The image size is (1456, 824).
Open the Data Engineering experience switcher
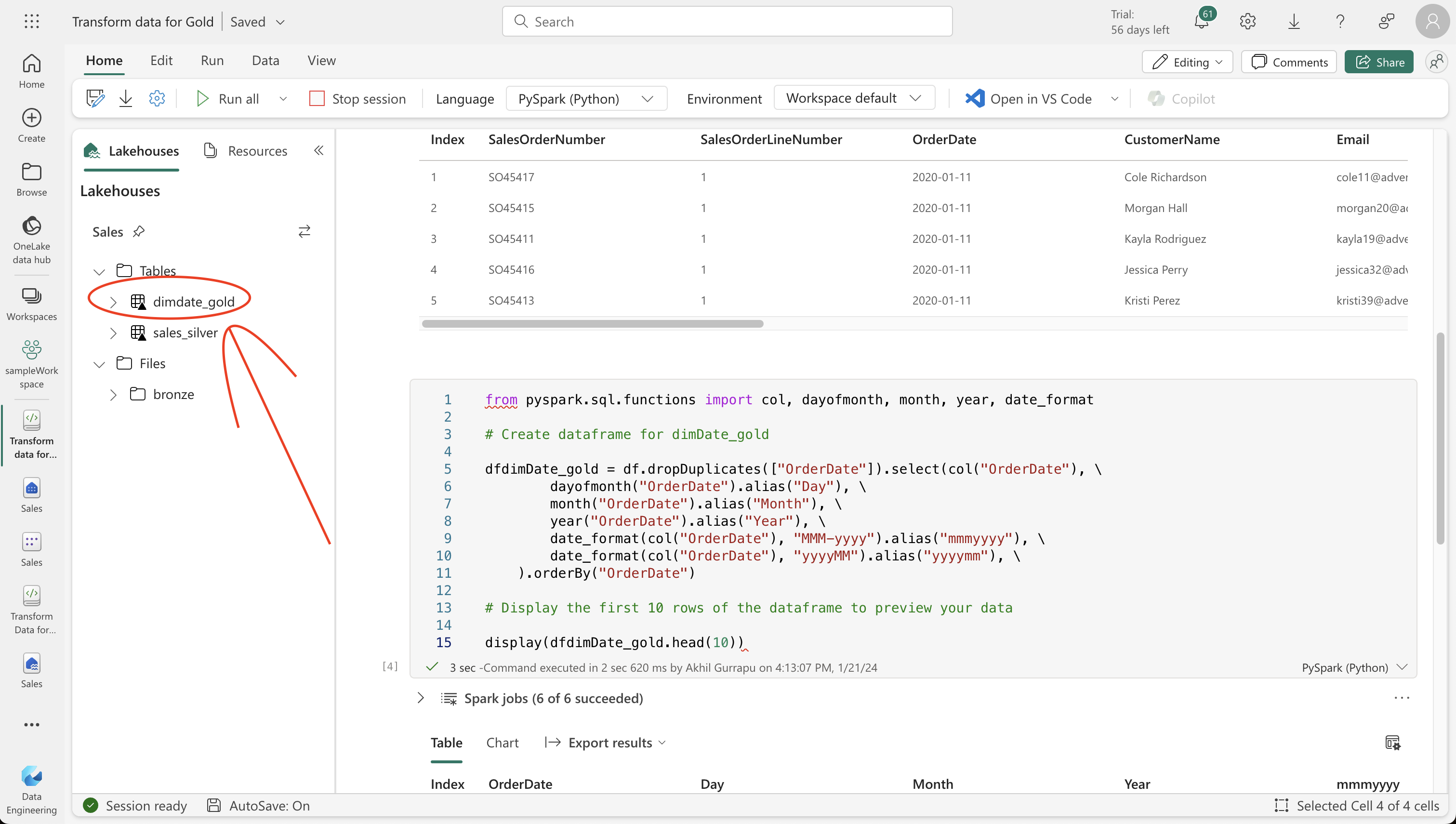tap(32, 790)
